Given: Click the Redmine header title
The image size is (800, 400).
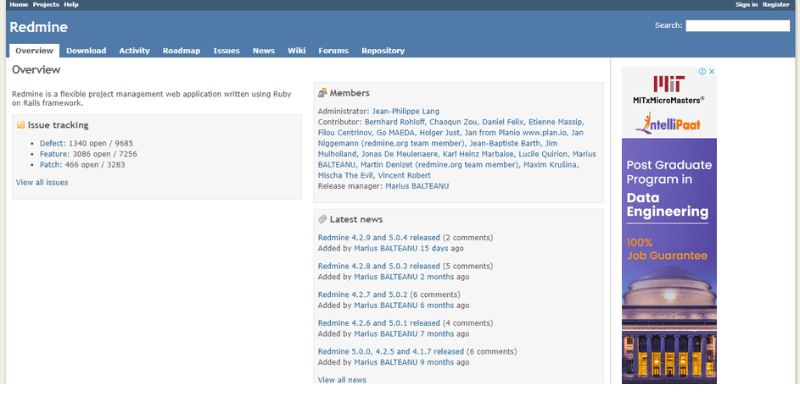Looking at the screenshot, I should (38, 27).
